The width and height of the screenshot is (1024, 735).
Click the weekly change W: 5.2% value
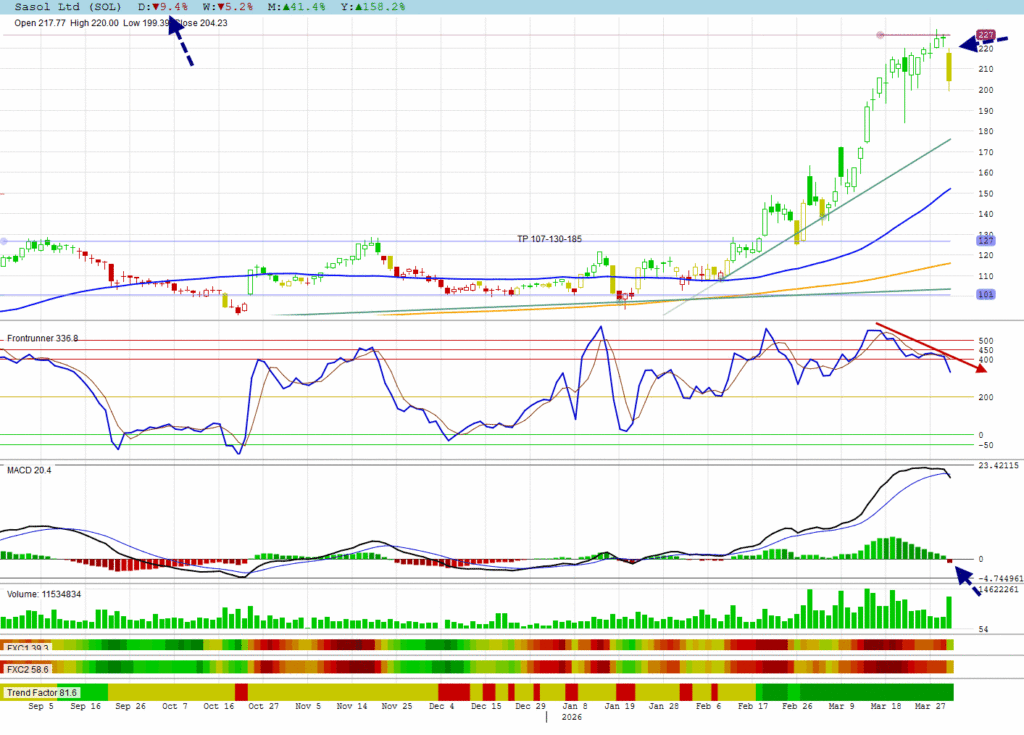[x=230, y=7]
